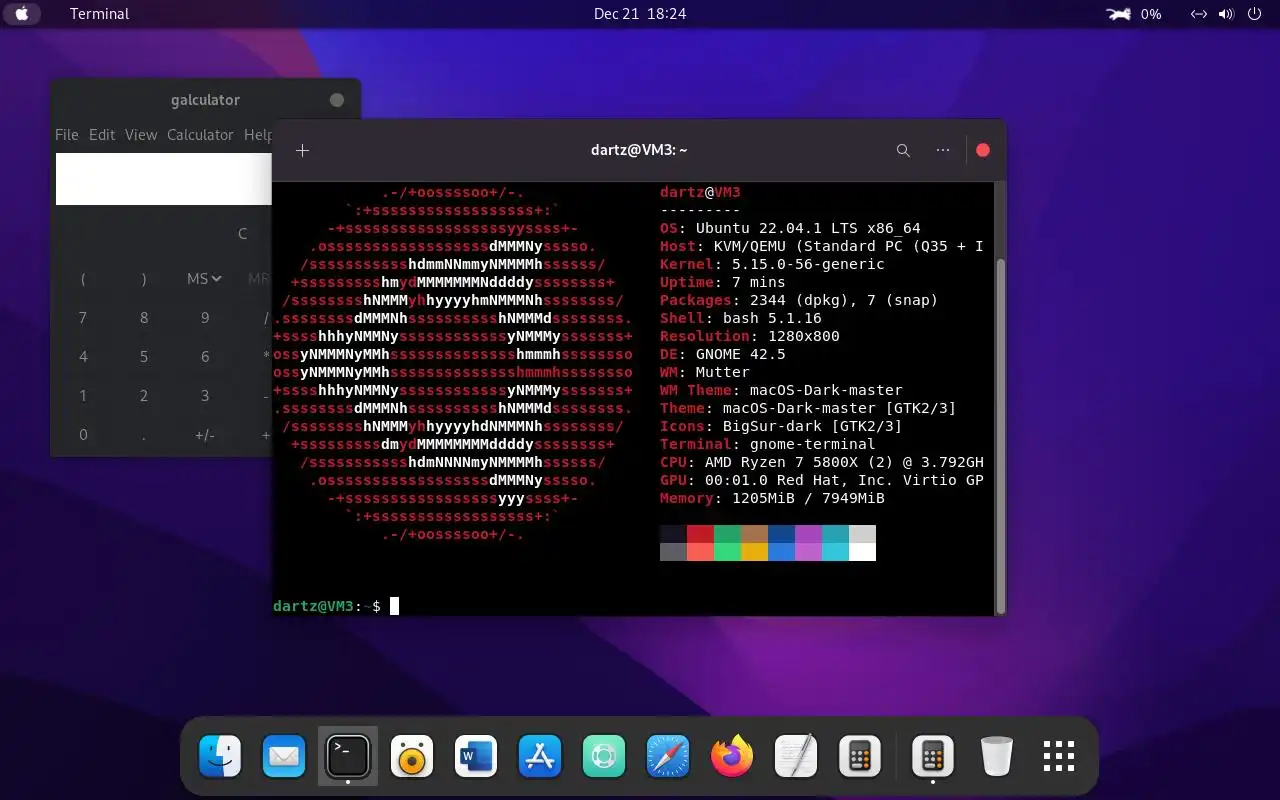Viewport: 1280px width, 800px height.
Task: Open a new tab with the terminal plus button
Action: (x=303, y=150)
